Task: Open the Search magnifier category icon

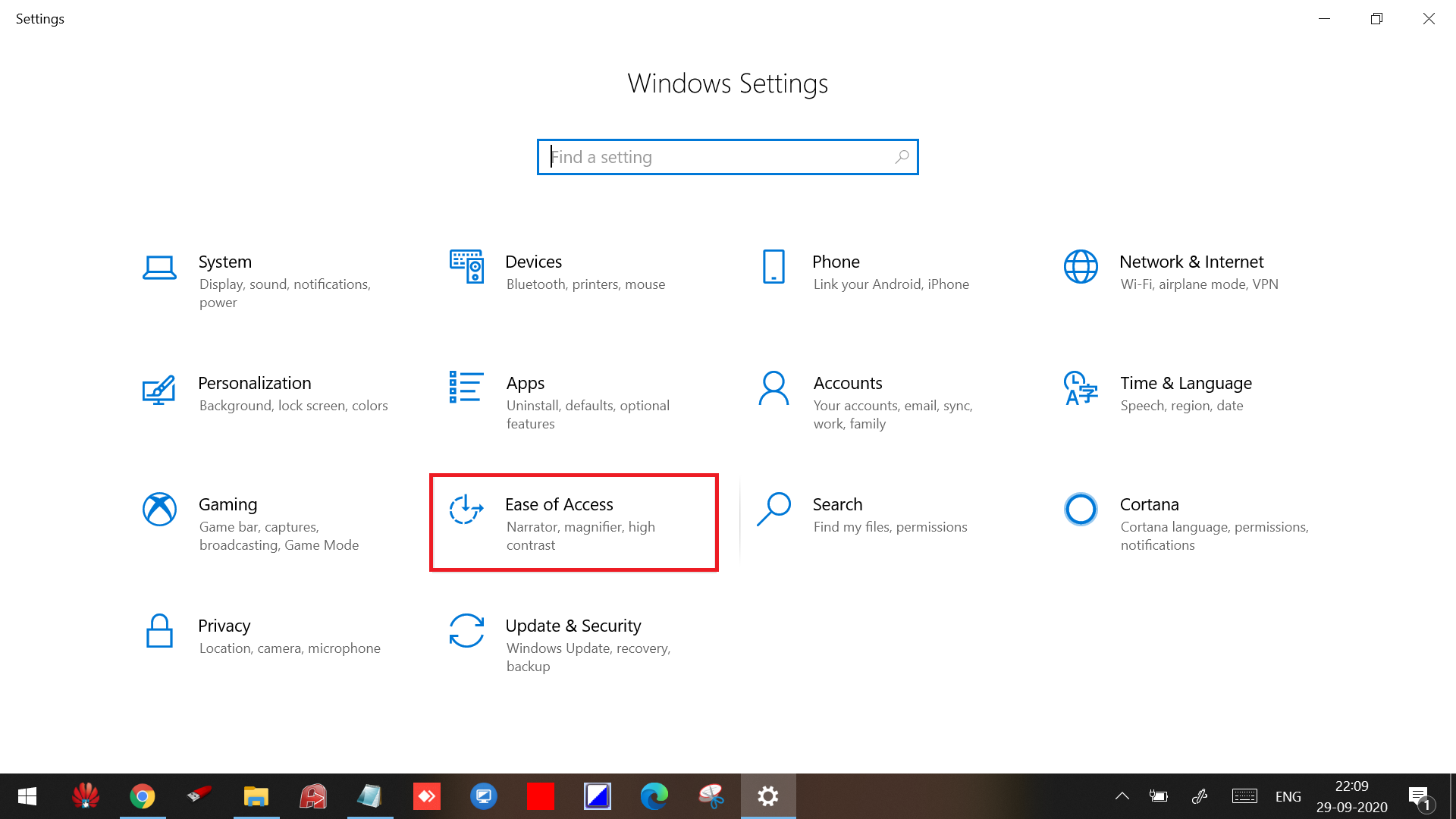Action: coord(773,510)
